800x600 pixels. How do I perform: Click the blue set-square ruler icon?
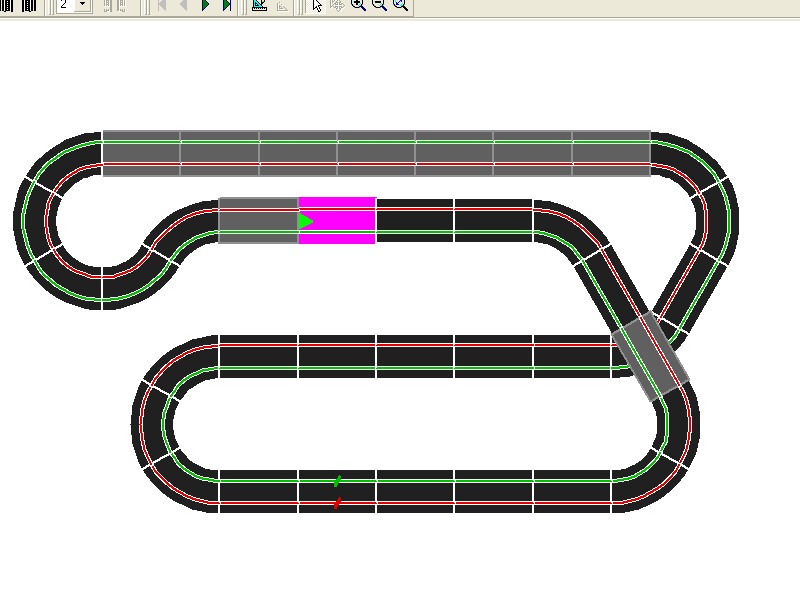[x=259, y=5]
